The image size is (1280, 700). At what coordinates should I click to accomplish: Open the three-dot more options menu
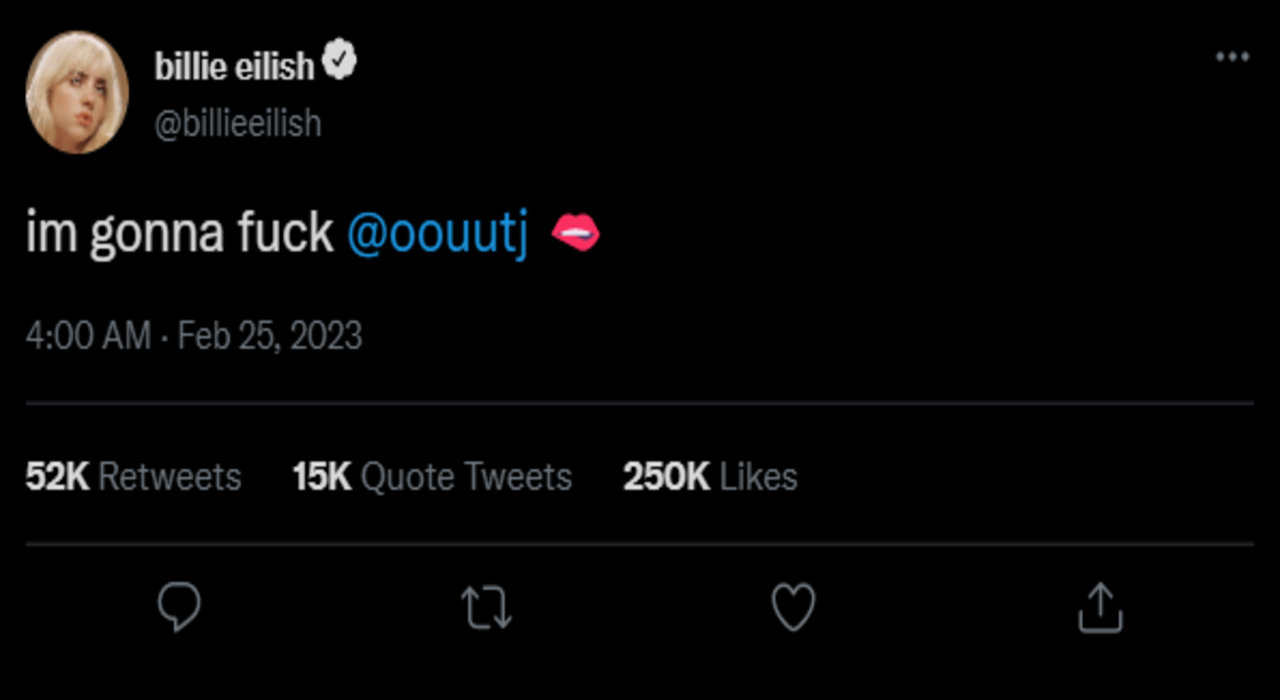(1232, 57)
